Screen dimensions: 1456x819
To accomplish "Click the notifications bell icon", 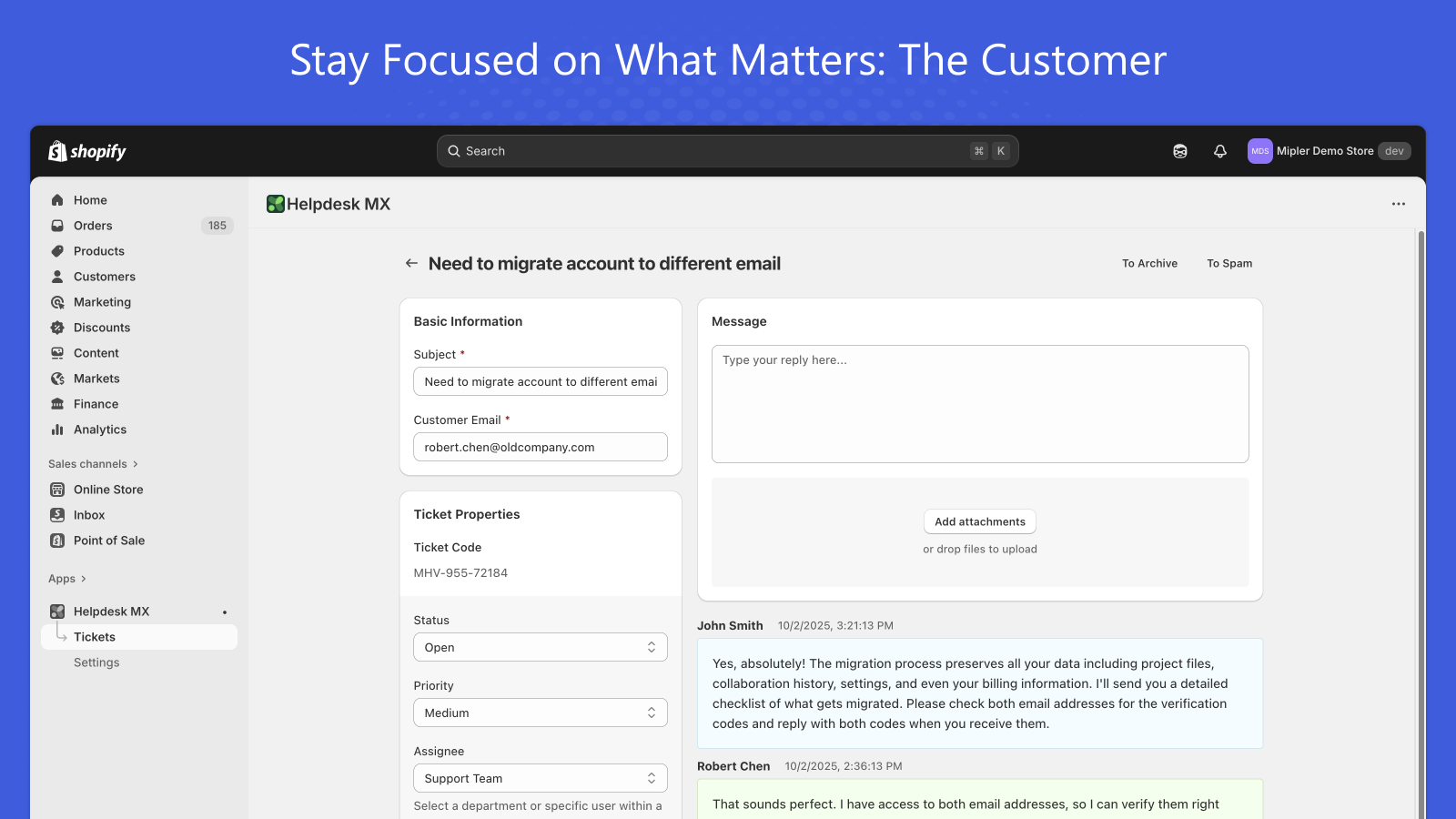I will coord(1219,151).
